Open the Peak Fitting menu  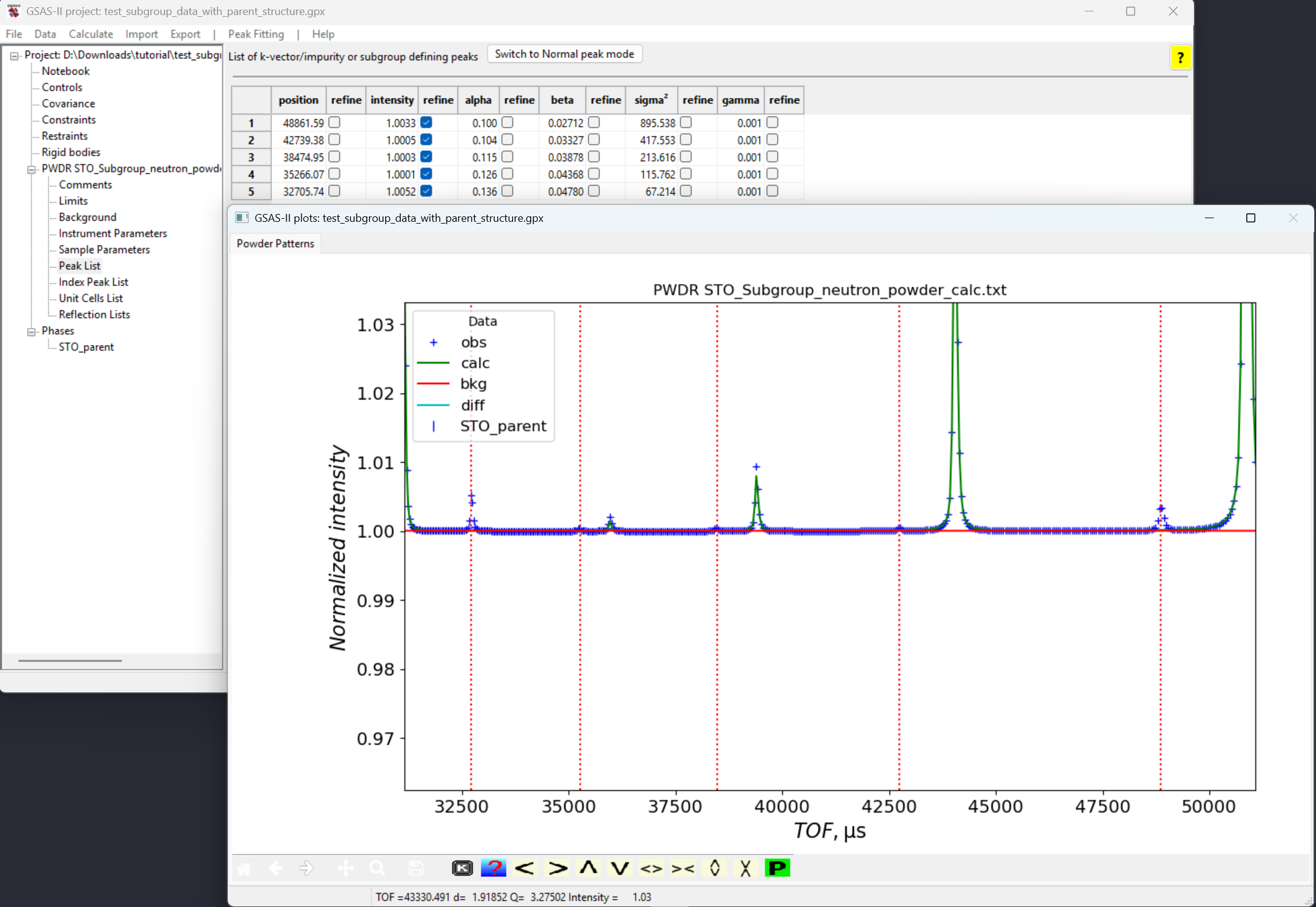tap(255, 34)
